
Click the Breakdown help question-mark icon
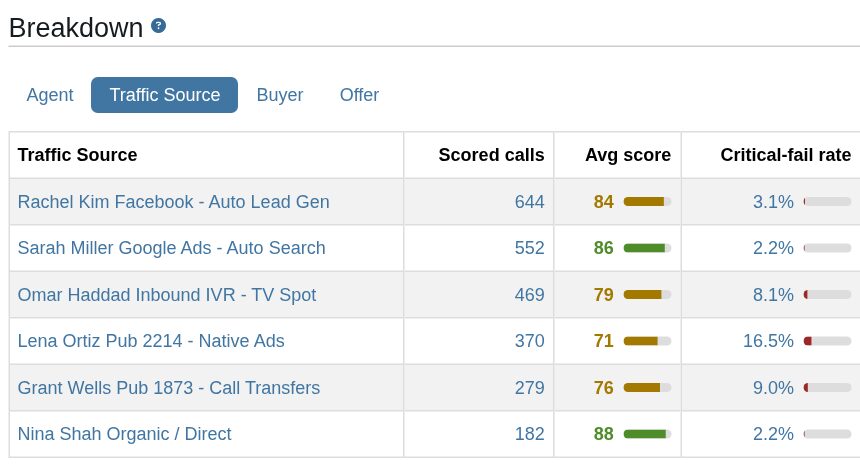[159, 26]
